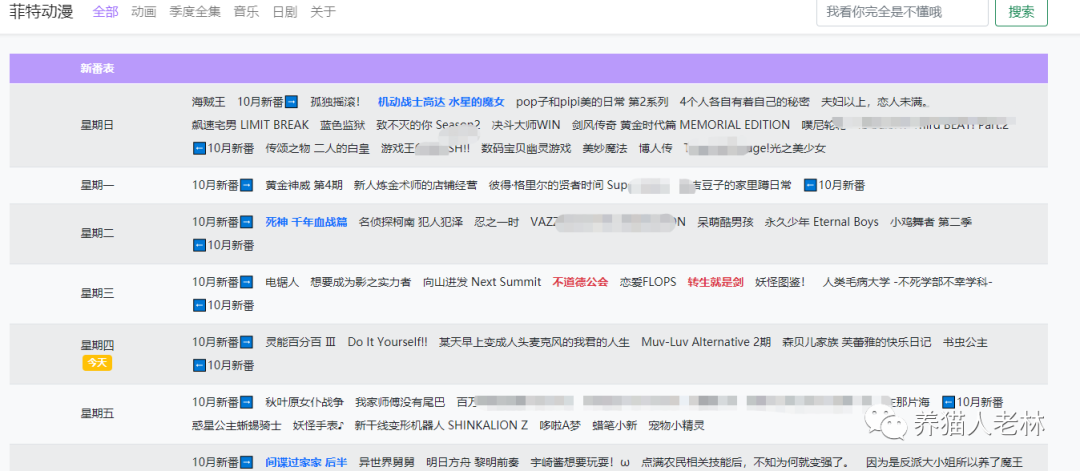Open 想要成为影之实力者

(x=361, y=282)
